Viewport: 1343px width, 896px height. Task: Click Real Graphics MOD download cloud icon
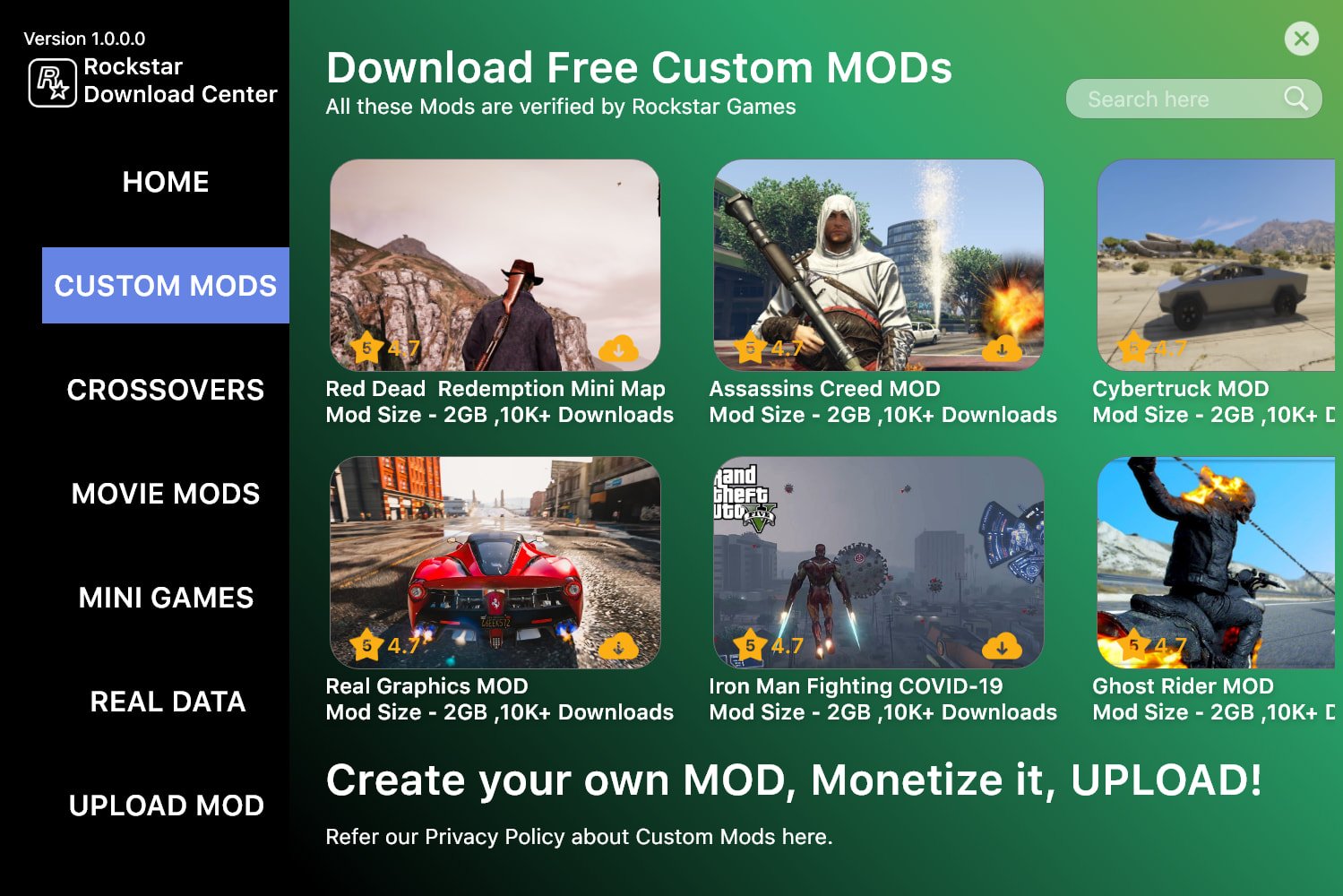pos(618,645)
